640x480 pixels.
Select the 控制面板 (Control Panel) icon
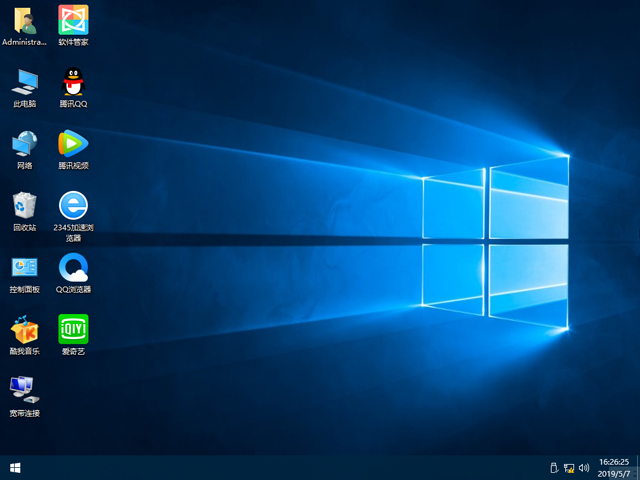point(24,267)
